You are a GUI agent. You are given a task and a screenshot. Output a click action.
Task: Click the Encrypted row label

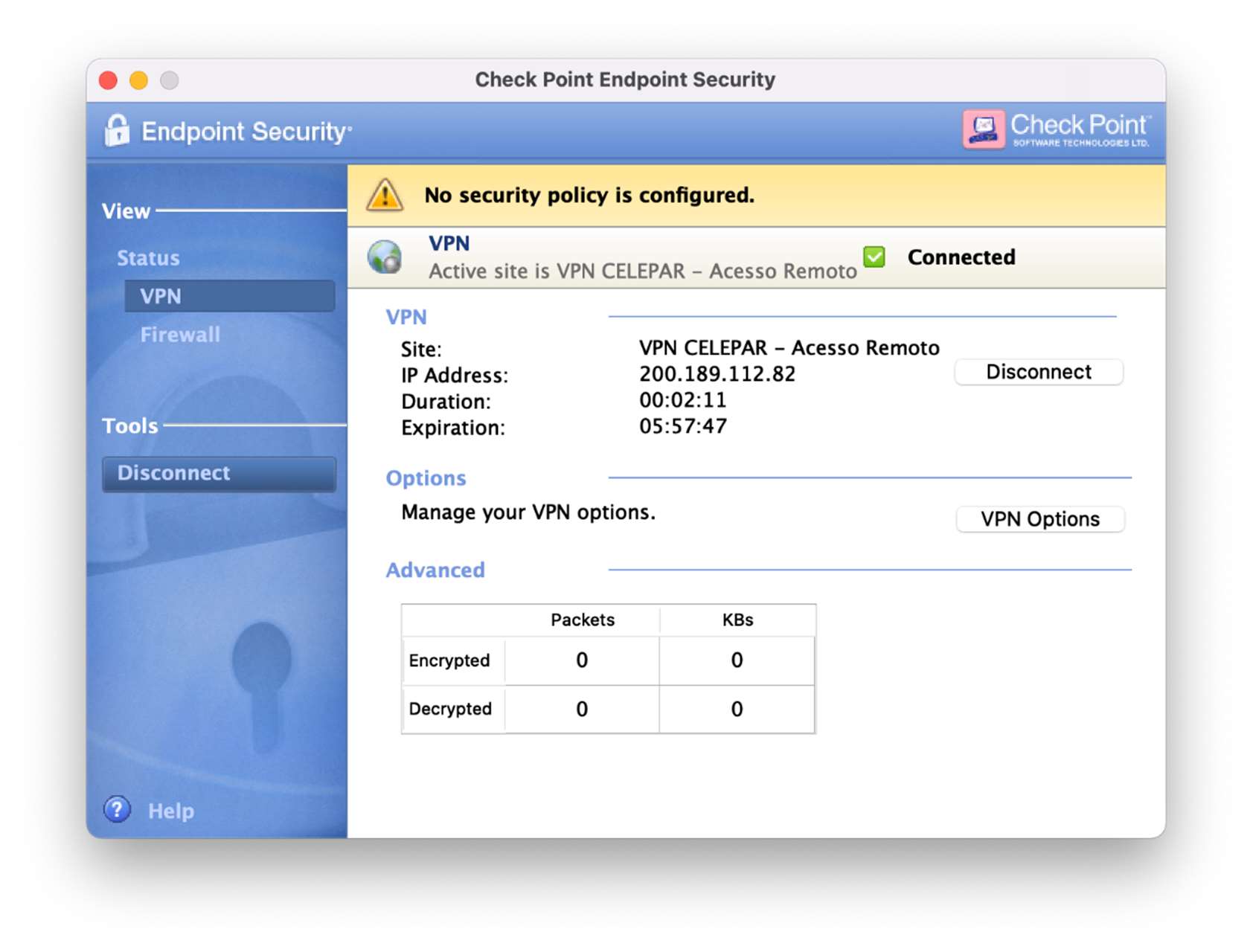449,660
